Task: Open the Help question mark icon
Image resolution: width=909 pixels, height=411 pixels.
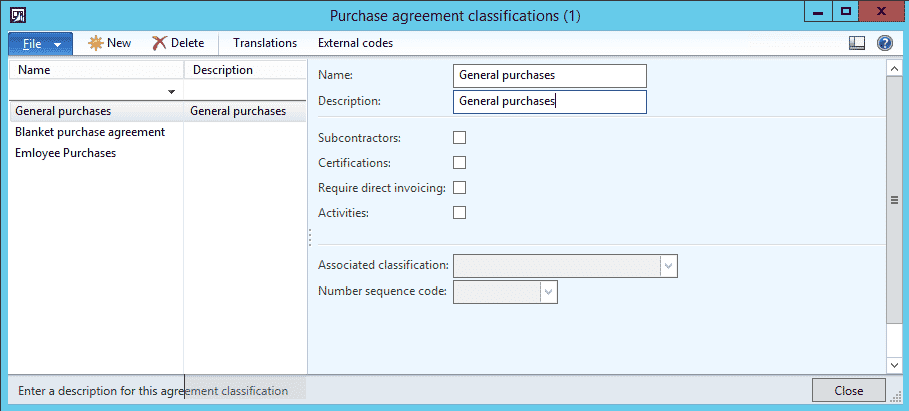Action: (885, 43)
